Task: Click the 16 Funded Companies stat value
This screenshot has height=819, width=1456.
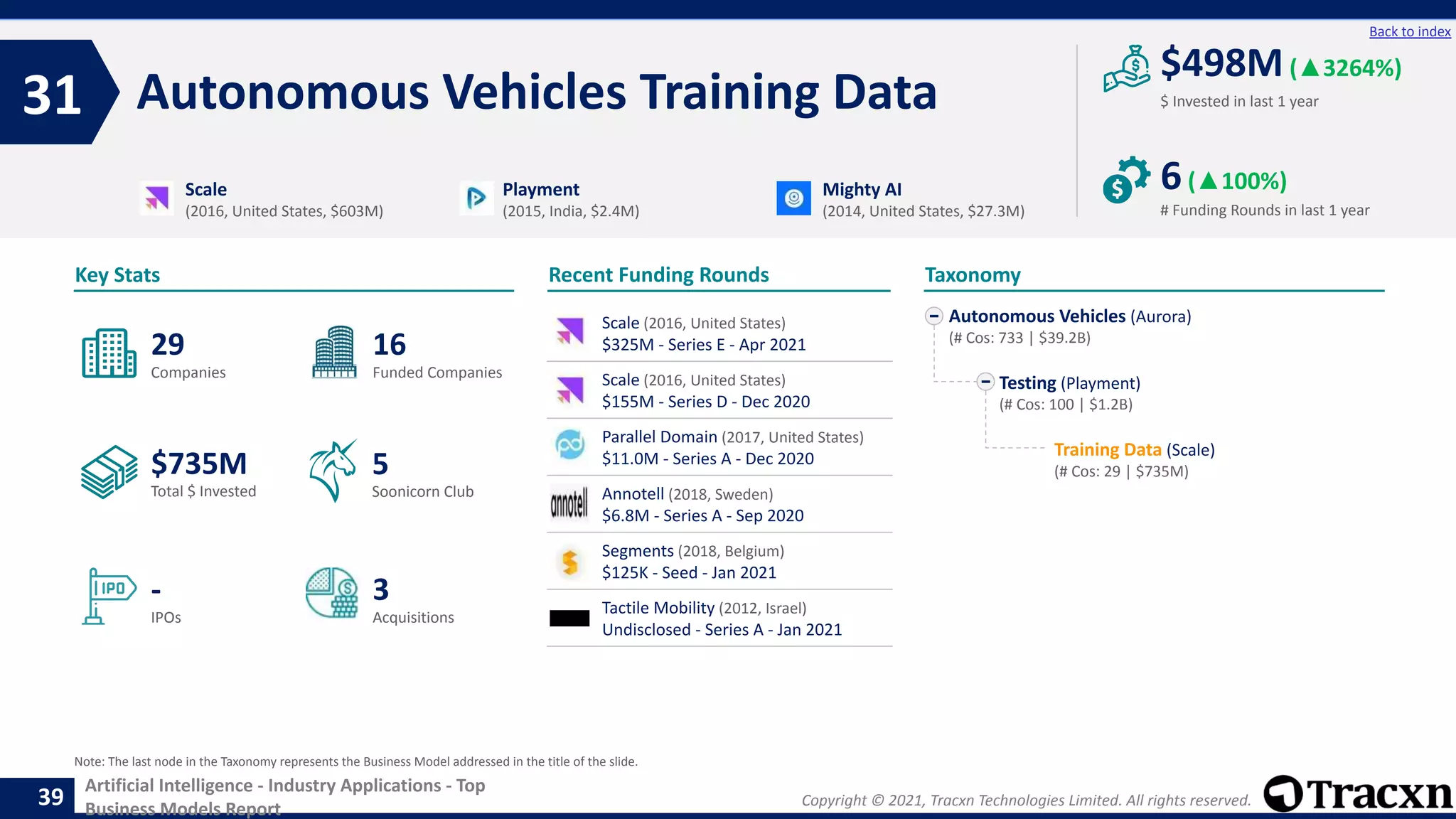Action: (x=390, y=345)
